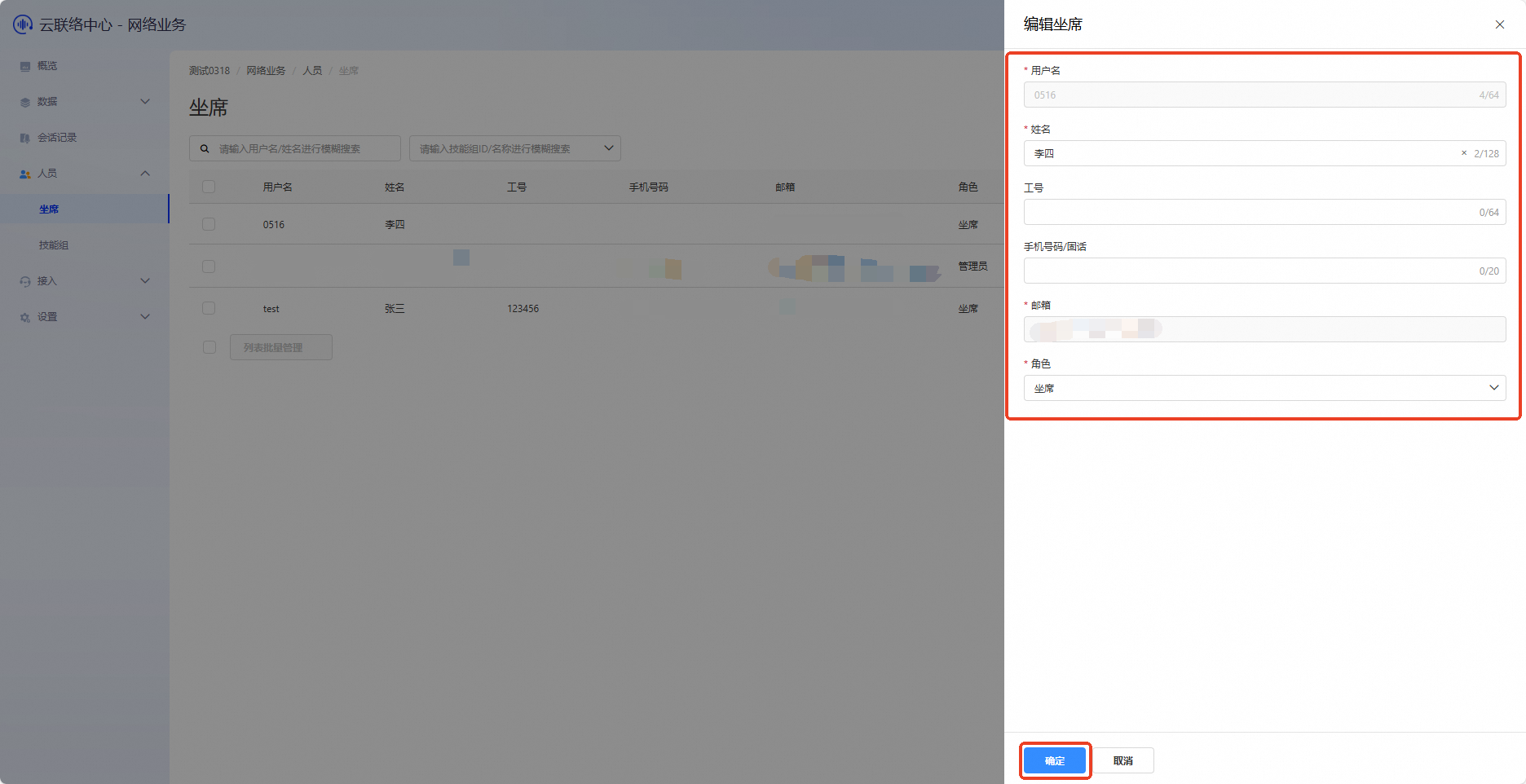The image size is (1526, 784).
Task: Click the 人员 sidebar icon
Action: (25, 174)
